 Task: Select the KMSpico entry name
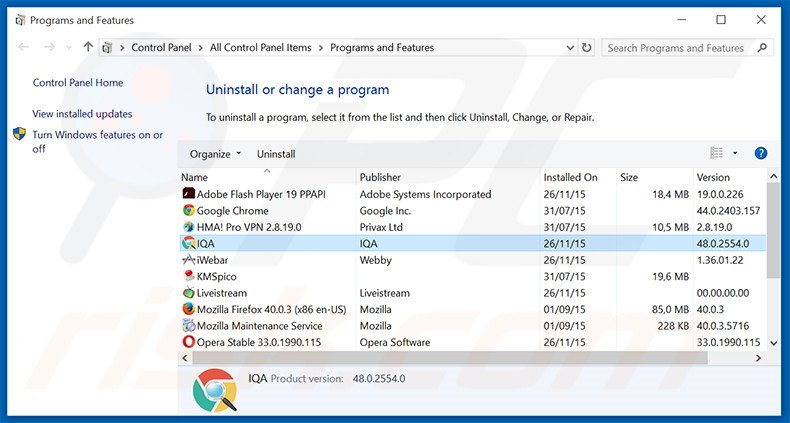tap(216, 276)
